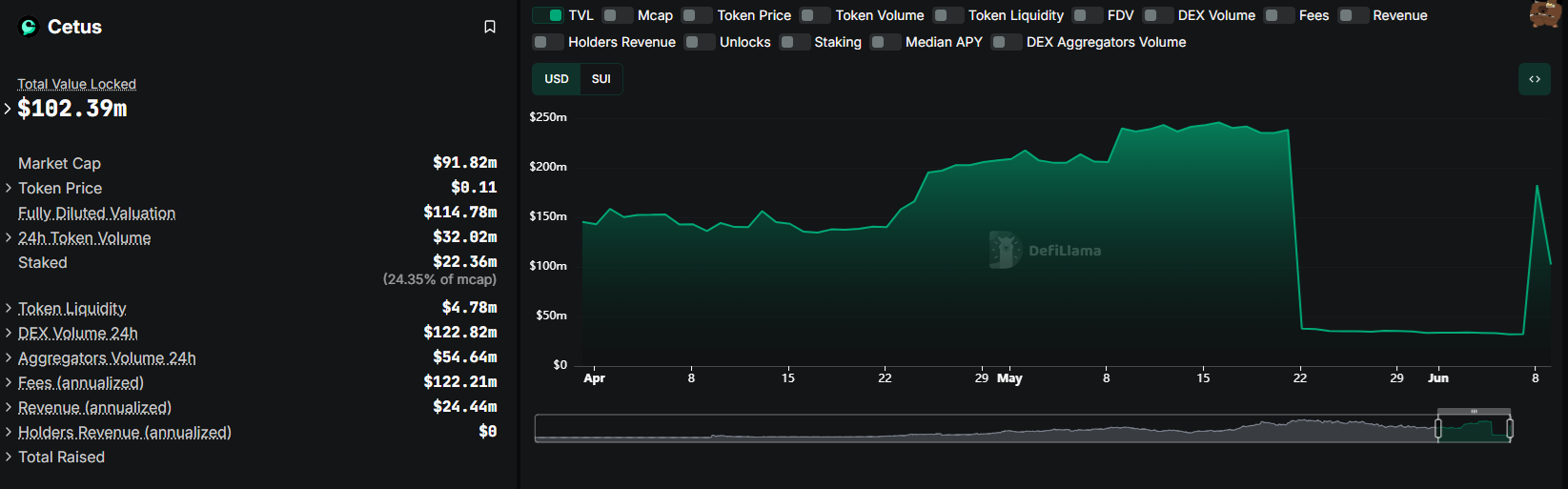Expand the Holders Revenue (annualized) row
1568x489 pixels.
pyautogui.click(x=8, y=432)
